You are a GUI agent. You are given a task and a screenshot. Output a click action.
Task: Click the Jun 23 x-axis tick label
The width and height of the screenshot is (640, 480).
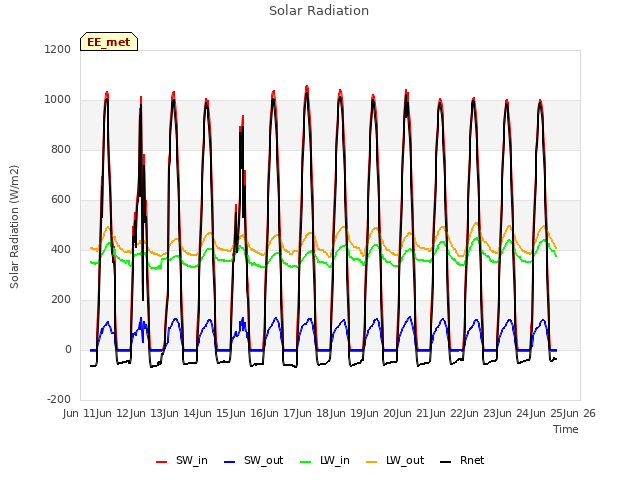[x=480, y=413]
